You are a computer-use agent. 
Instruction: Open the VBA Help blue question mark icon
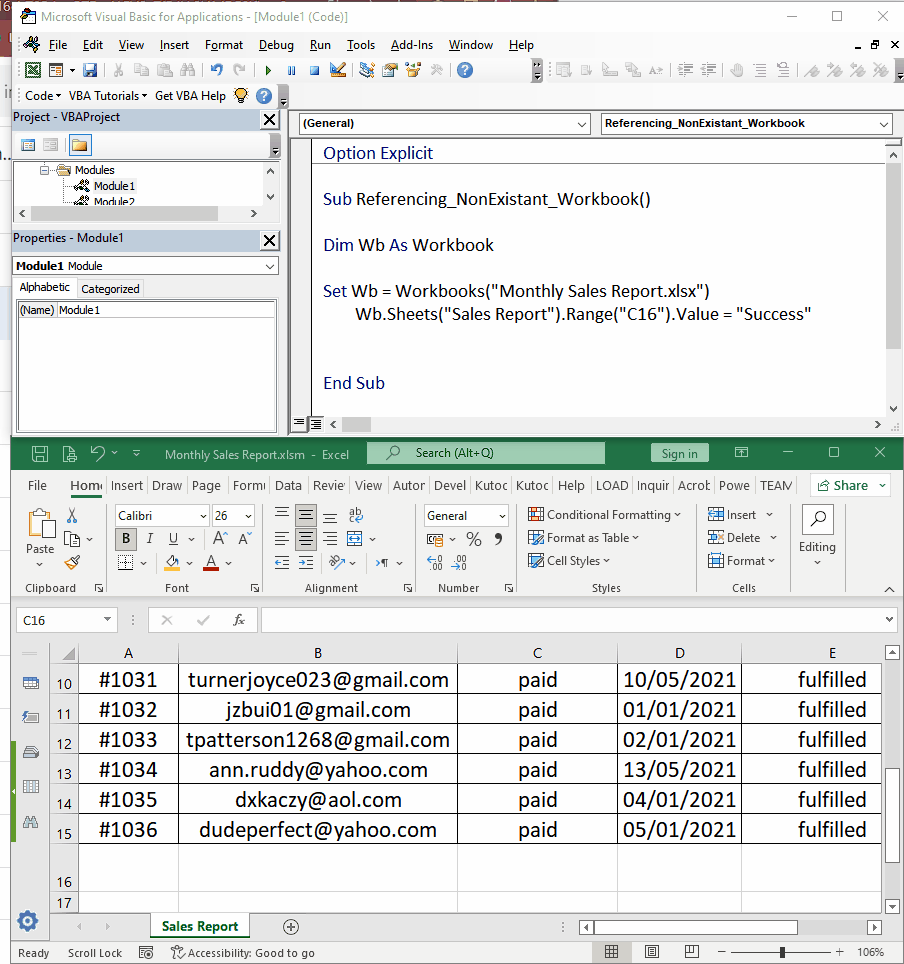tap(466, 70)
